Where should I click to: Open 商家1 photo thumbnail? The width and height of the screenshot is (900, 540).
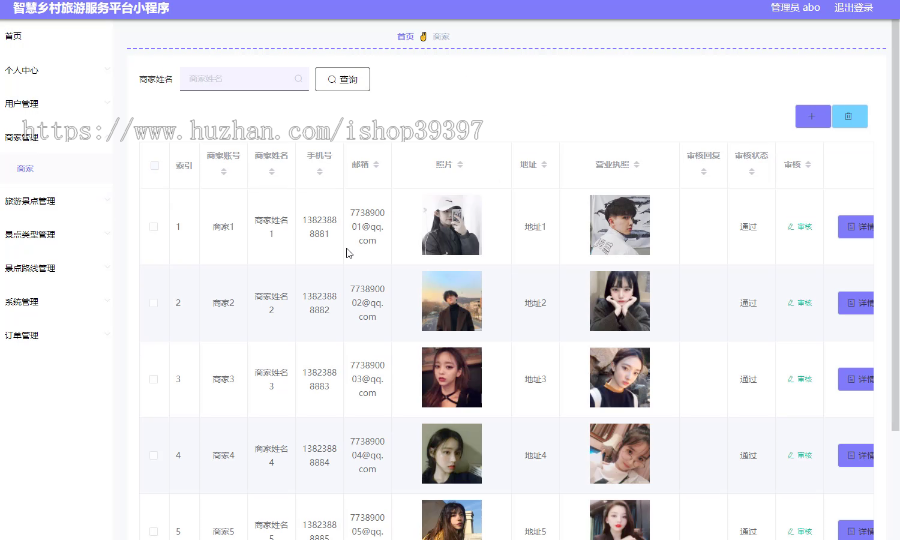pos(452,225)
